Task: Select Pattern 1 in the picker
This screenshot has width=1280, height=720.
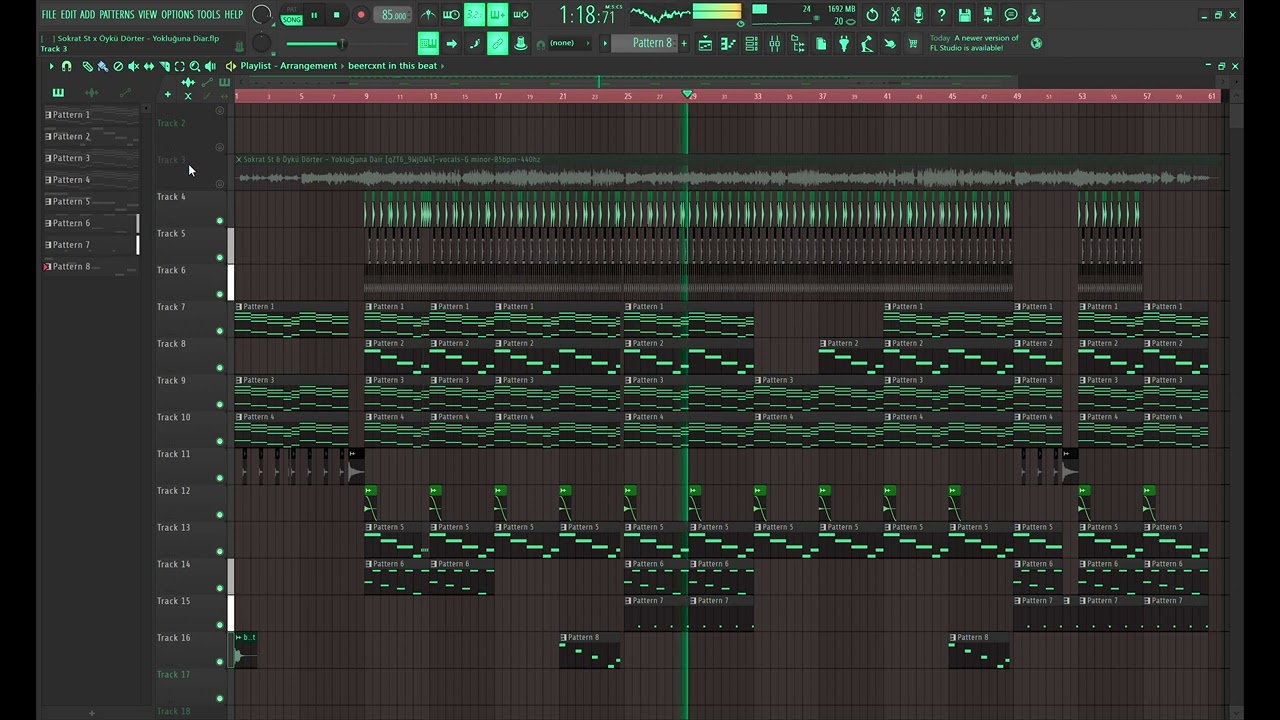Action: (x=91, y=115)
